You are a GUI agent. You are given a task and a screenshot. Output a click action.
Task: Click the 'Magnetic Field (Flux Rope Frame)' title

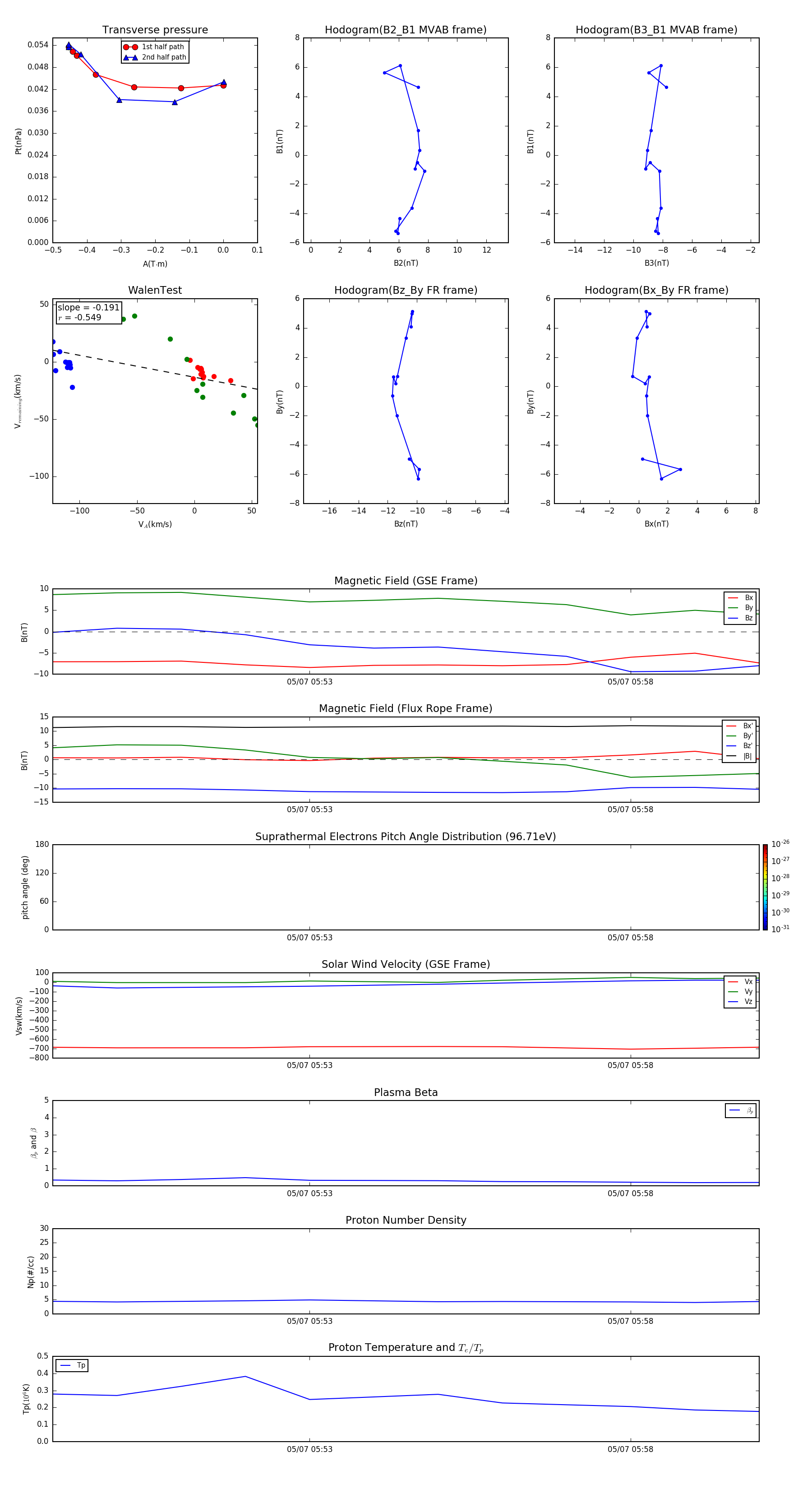click(x=406, y=709)
